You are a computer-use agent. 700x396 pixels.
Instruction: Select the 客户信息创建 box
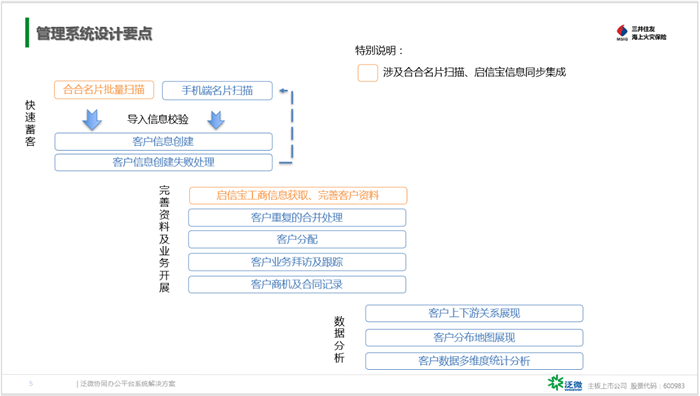coord(163,142)
